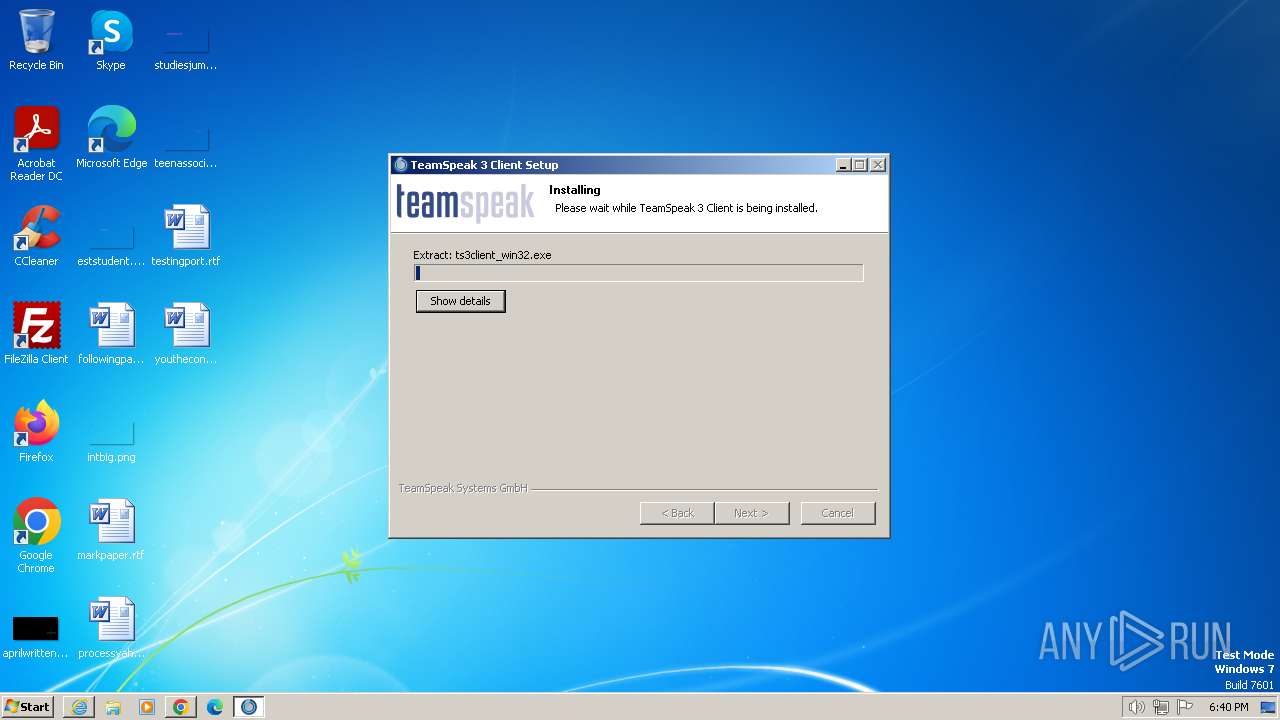Click the Start button
Viewport: 1280px width, 720px height.
point(27,707)
